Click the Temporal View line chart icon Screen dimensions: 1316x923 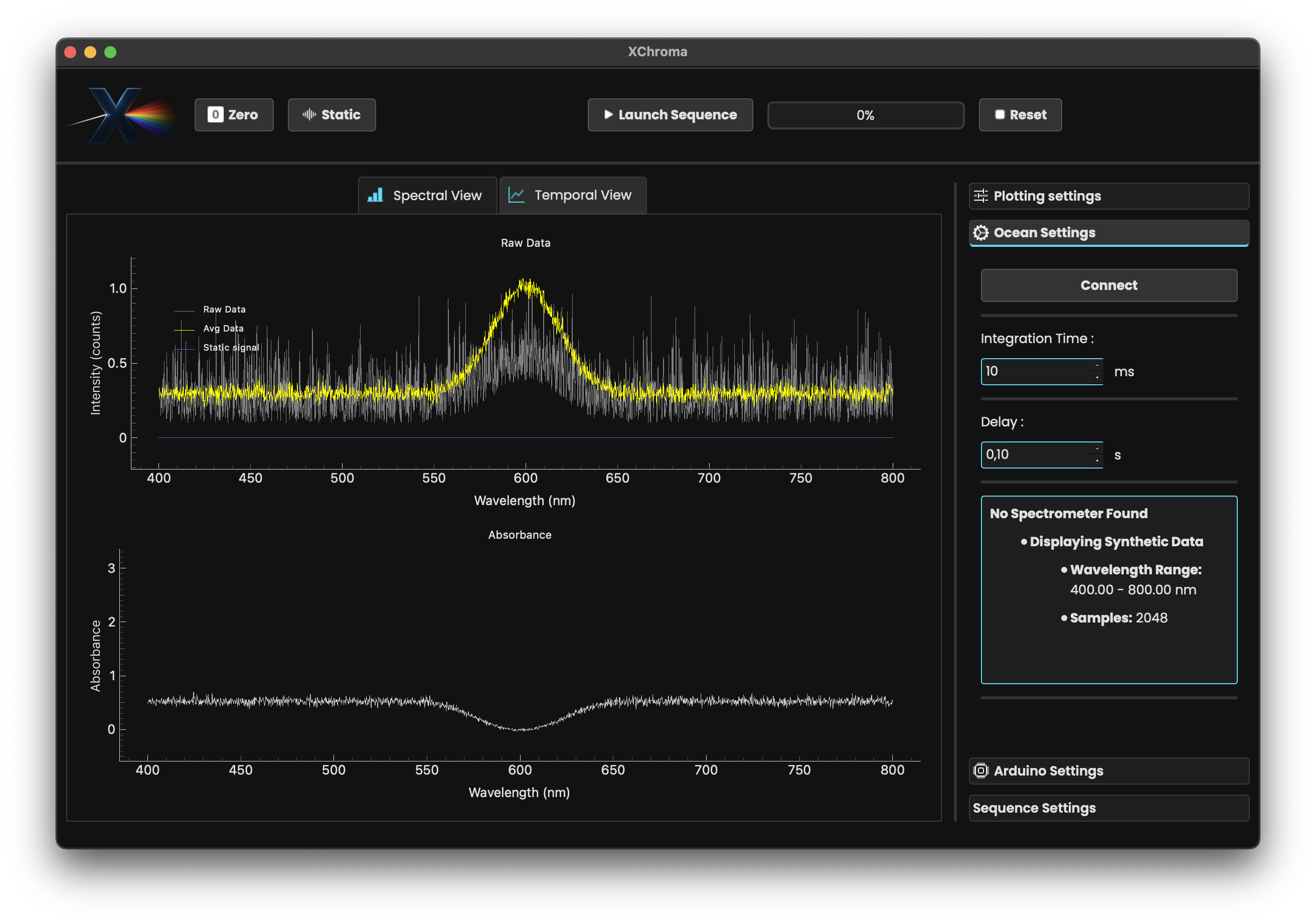[x=517, y=196]
